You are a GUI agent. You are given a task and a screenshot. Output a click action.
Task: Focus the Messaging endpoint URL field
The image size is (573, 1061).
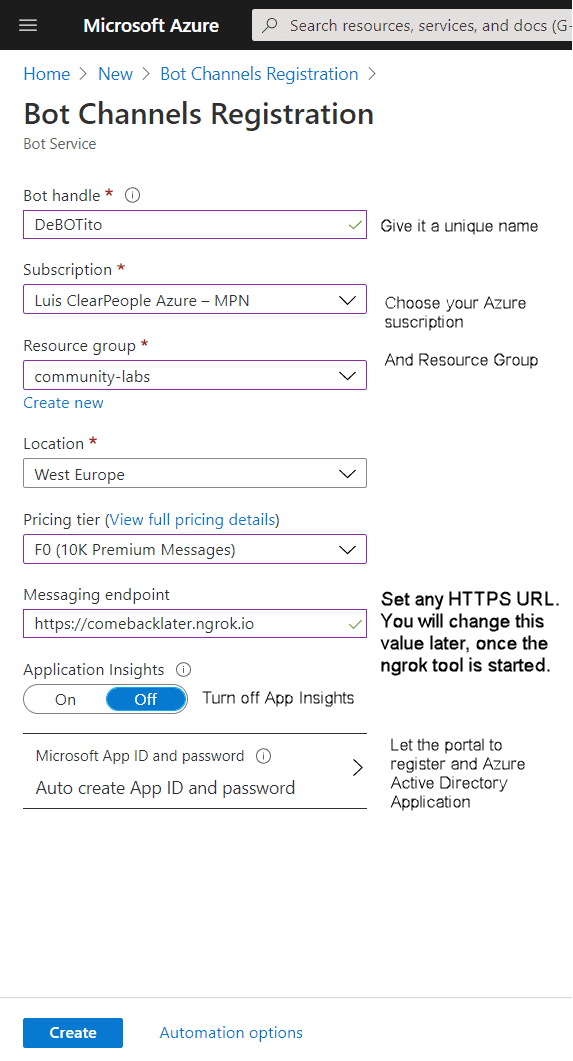(195, 624)
